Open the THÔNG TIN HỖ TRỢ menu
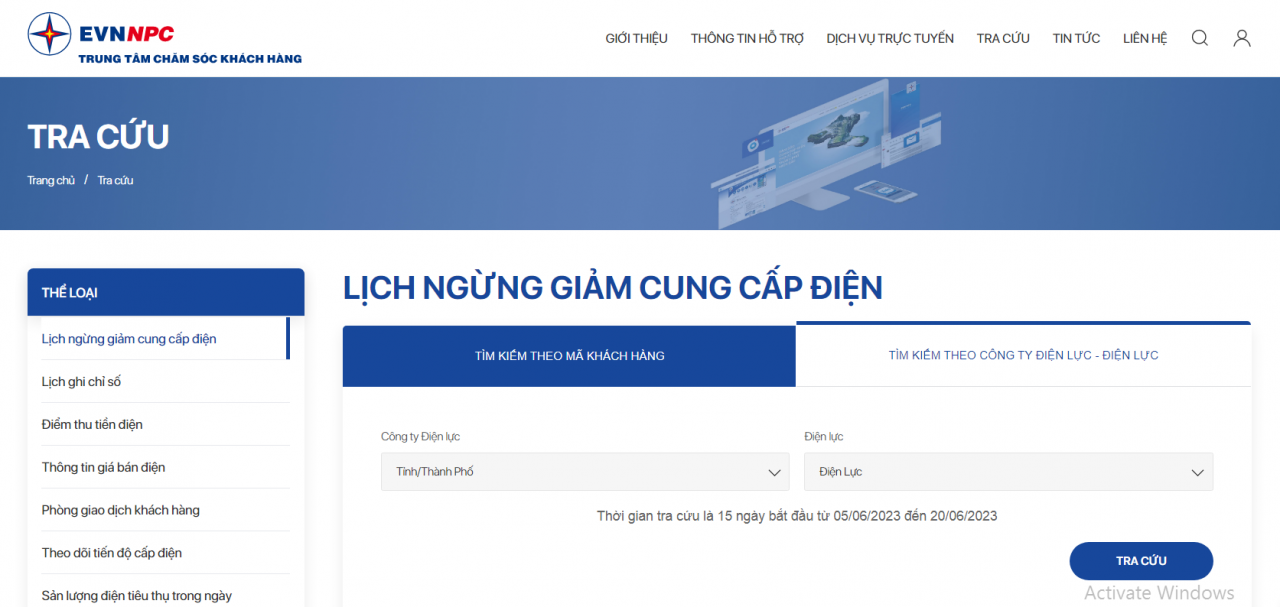1280x607 pixels. tap(746, 37)
